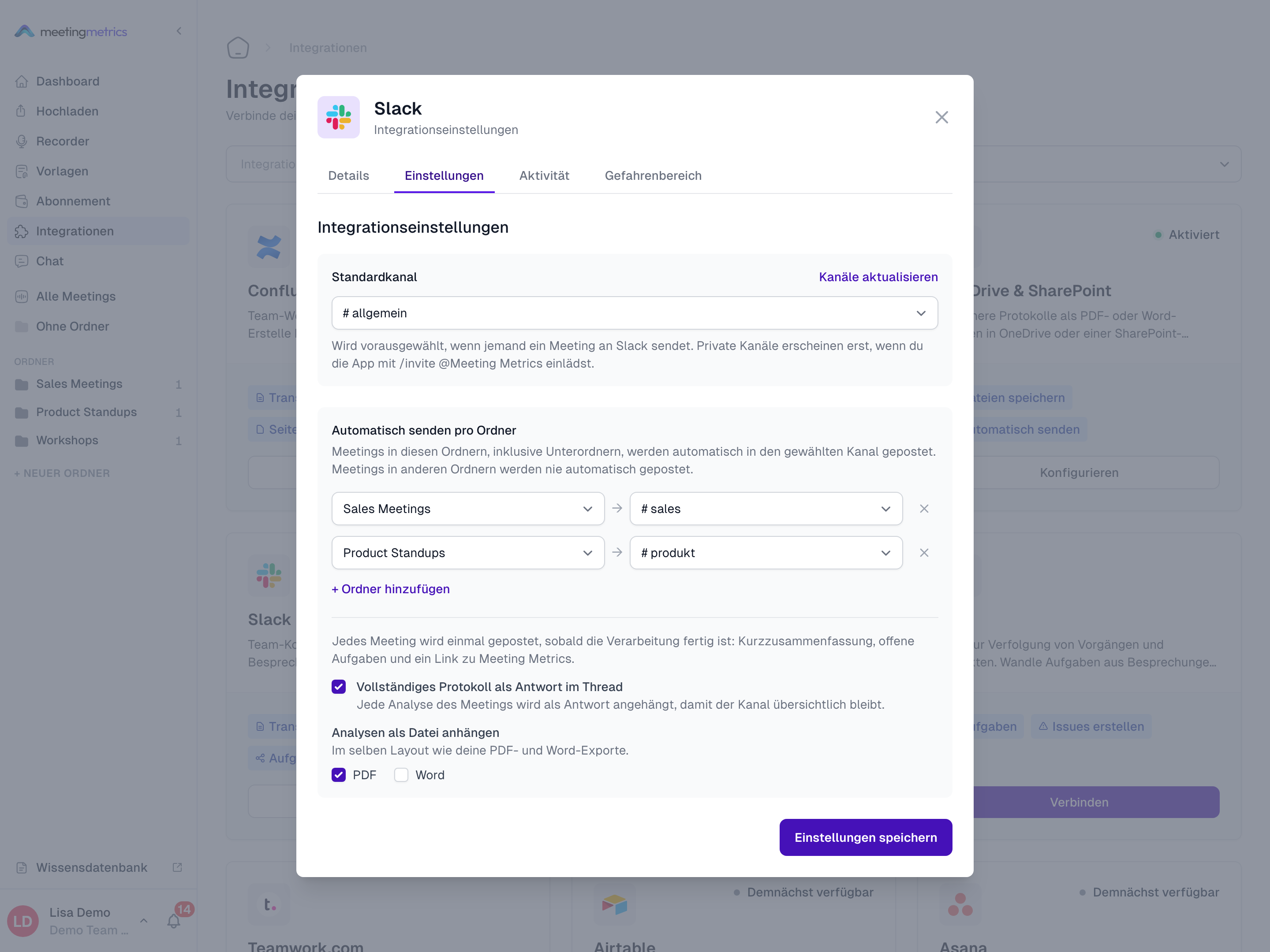This screenshot has height=952, width=1270.
Task: Open the Gefahrenbereich tab
Action: click(x=653, y=175)
